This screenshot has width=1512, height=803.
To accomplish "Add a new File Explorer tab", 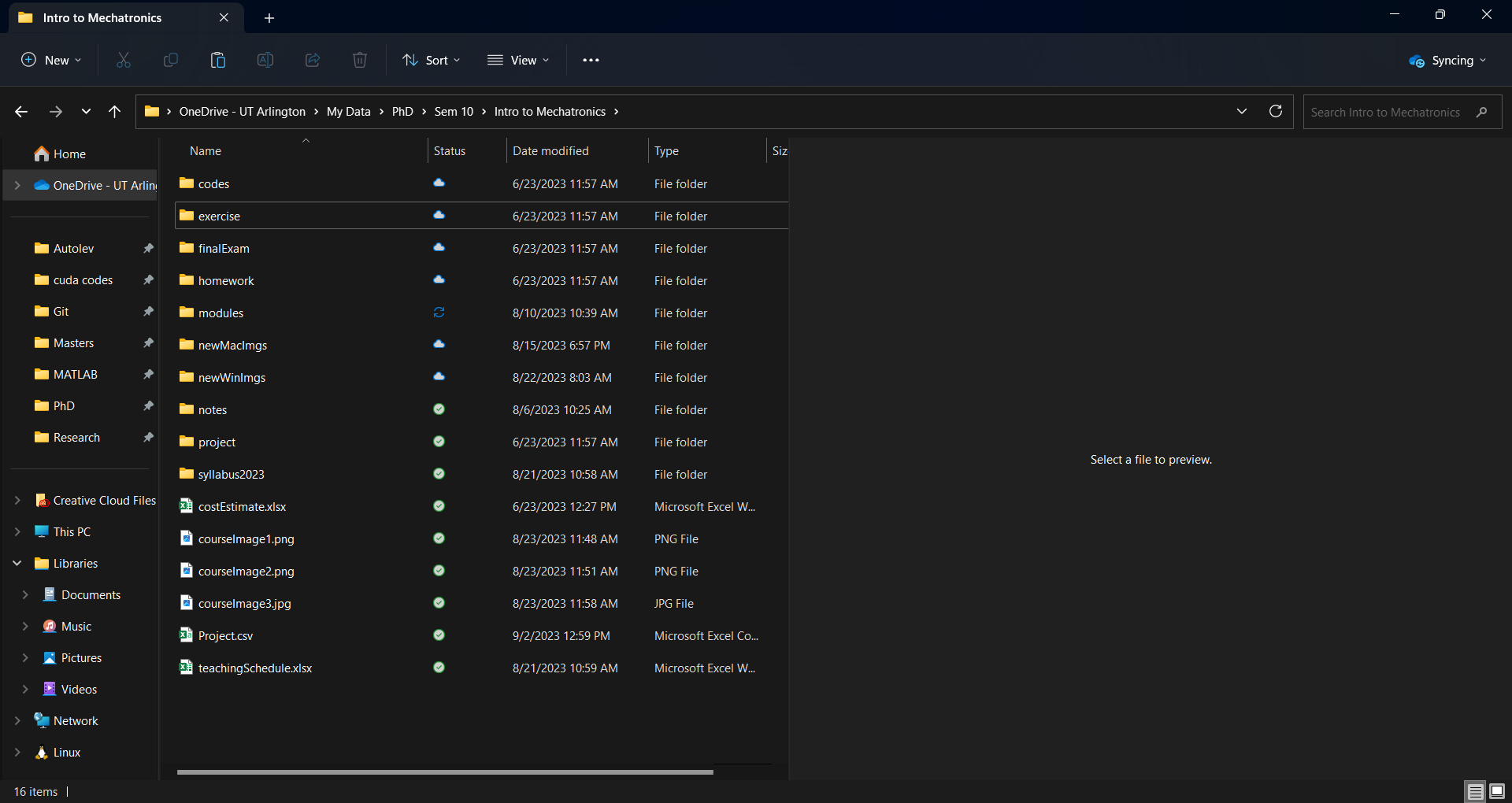I will [269, 18].
